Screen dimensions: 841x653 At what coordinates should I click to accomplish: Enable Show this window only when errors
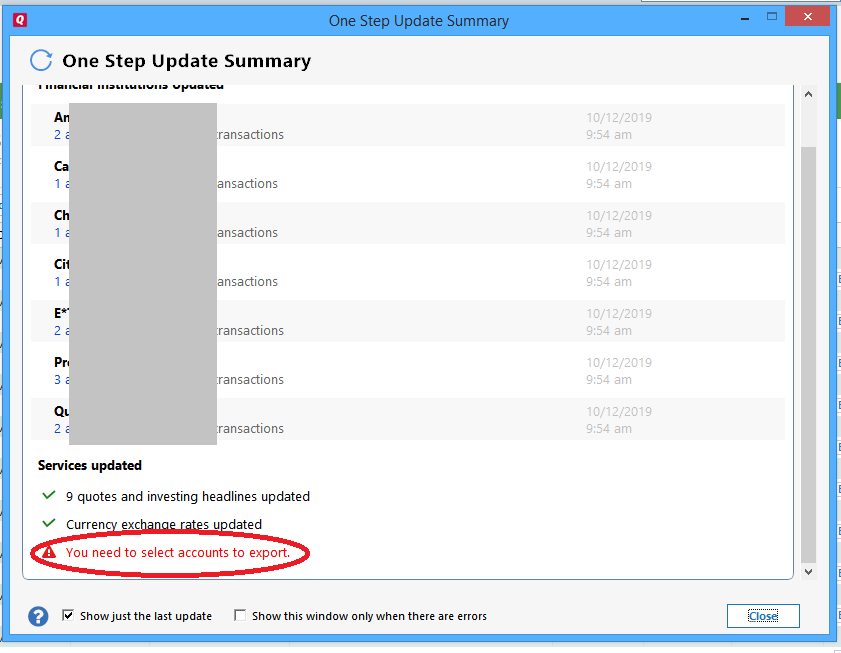240,615
